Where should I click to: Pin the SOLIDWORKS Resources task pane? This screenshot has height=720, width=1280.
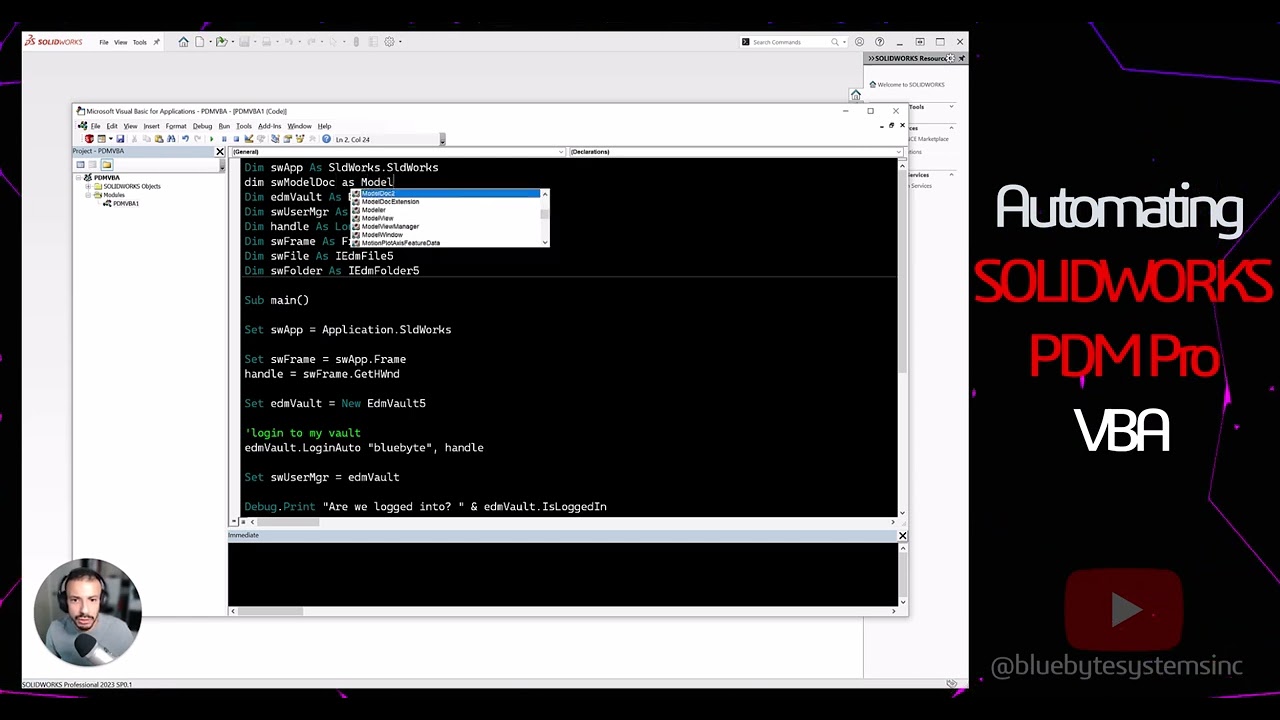tap(962, 58)
